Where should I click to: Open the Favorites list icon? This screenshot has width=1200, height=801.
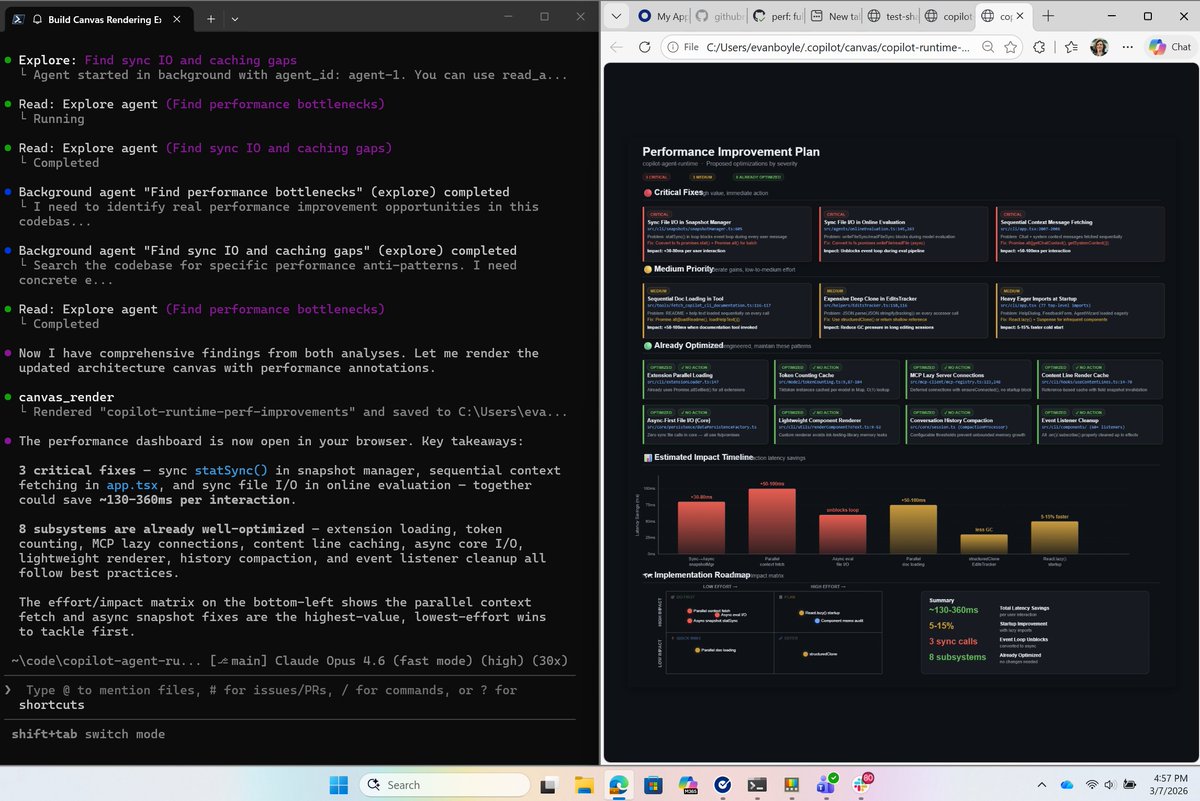pos(1072,47)
